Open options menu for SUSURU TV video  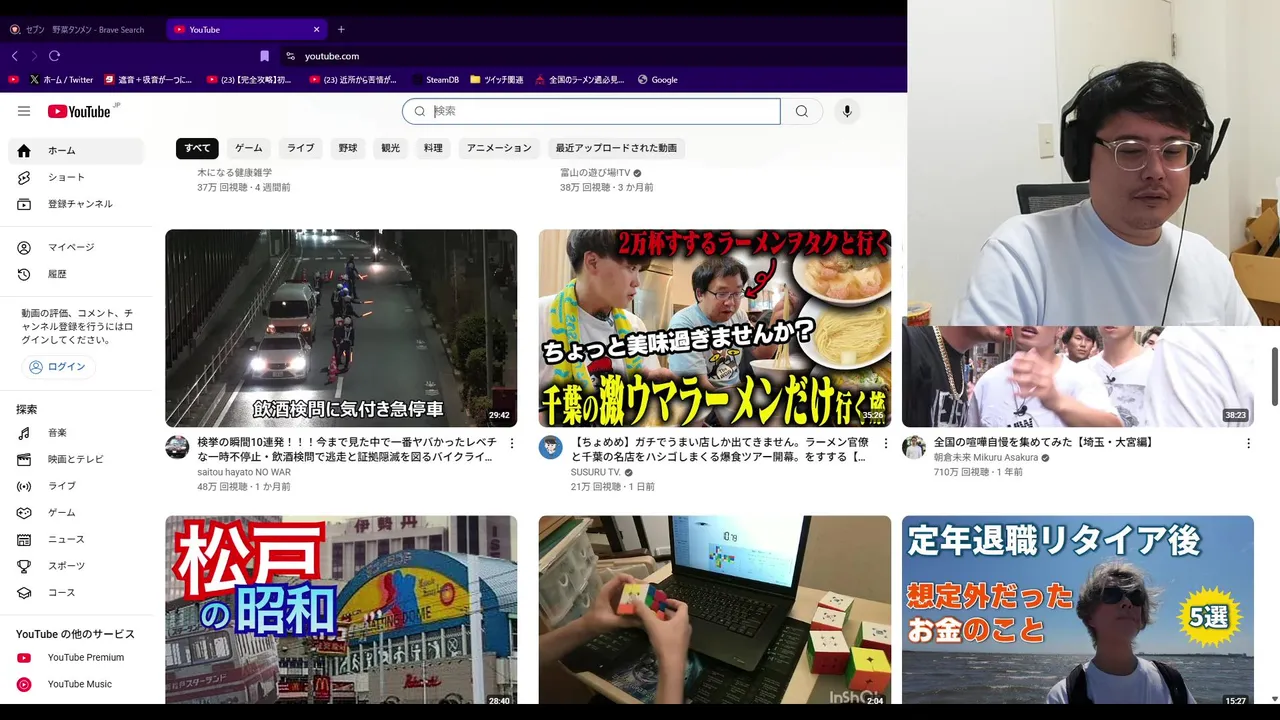(885, 443)
